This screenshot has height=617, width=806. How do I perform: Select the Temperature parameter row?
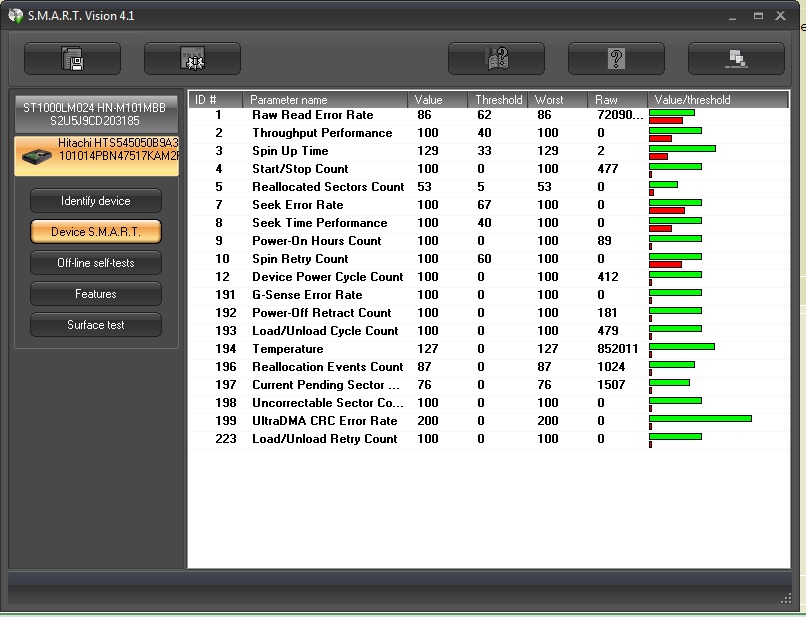pos(489,349)
